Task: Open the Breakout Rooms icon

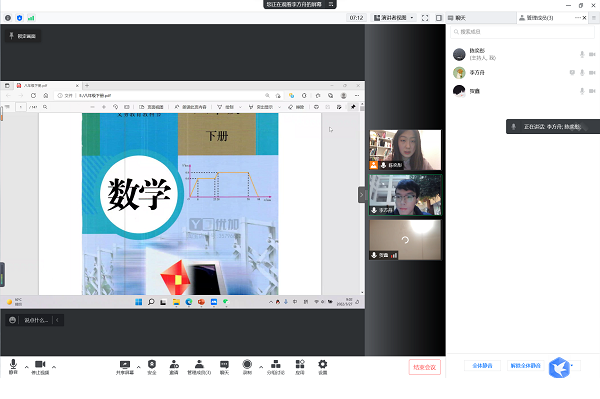Action: coord(276,365)
